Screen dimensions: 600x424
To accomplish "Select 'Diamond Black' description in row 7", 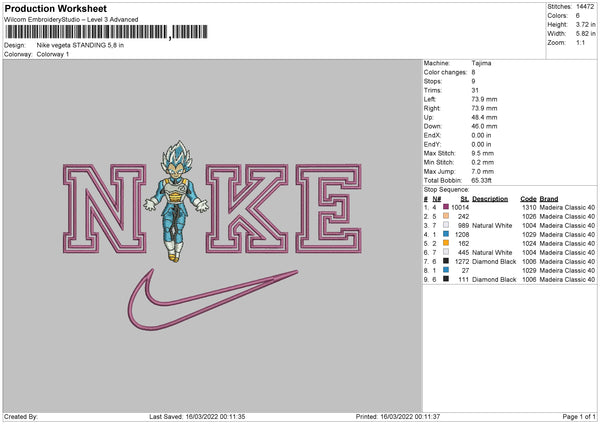I will coord(494,261).
